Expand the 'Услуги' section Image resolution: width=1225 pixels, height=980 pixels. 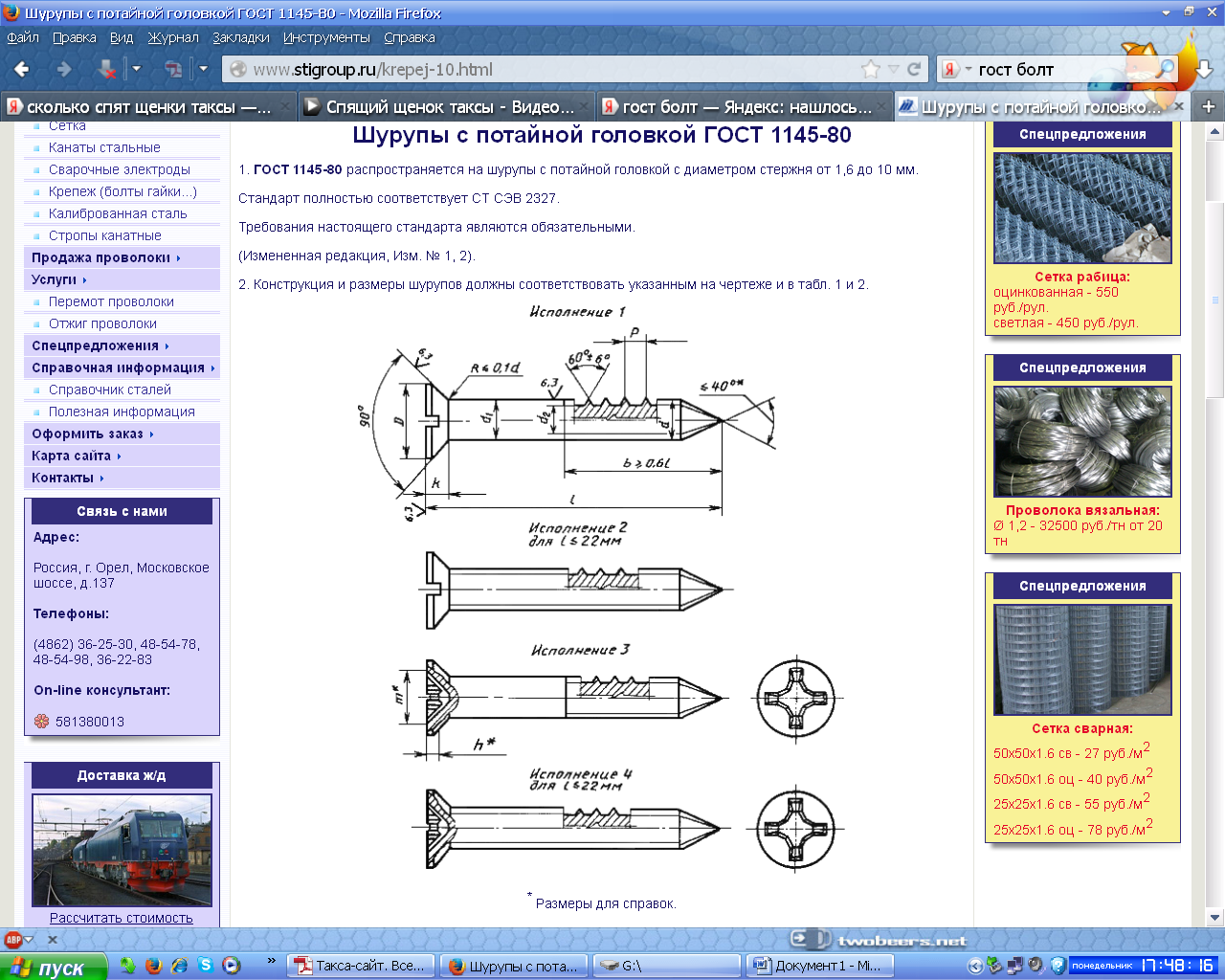pyautogui.click(x=122, y=279)
